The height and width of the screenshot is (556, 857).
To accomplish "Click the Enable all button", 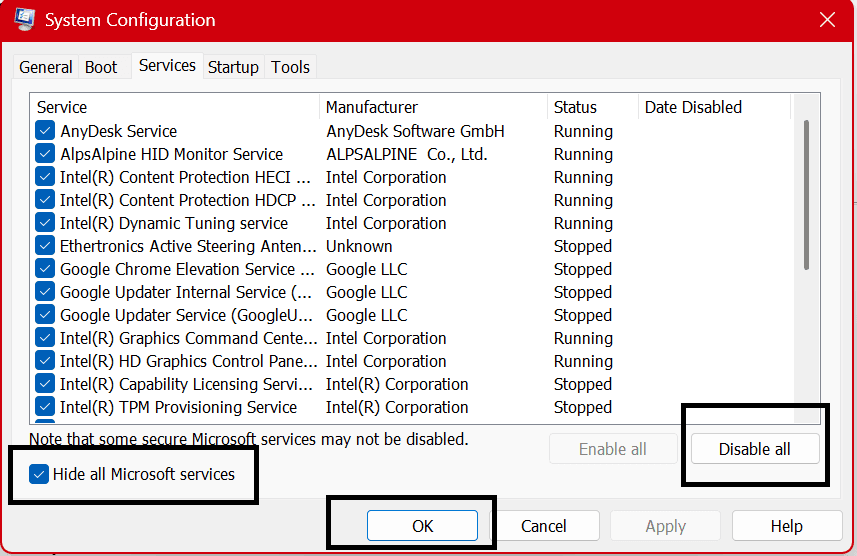I will click(x=613, y=449).
